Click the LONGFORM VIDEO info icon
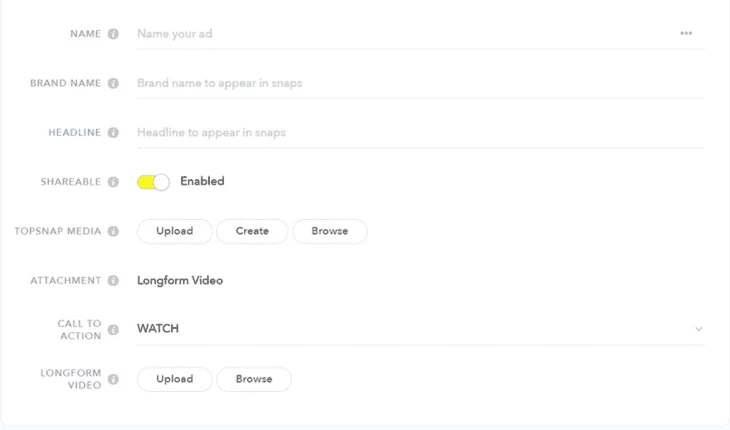This screenshot has height=430, width=730. tap(113, 379)
